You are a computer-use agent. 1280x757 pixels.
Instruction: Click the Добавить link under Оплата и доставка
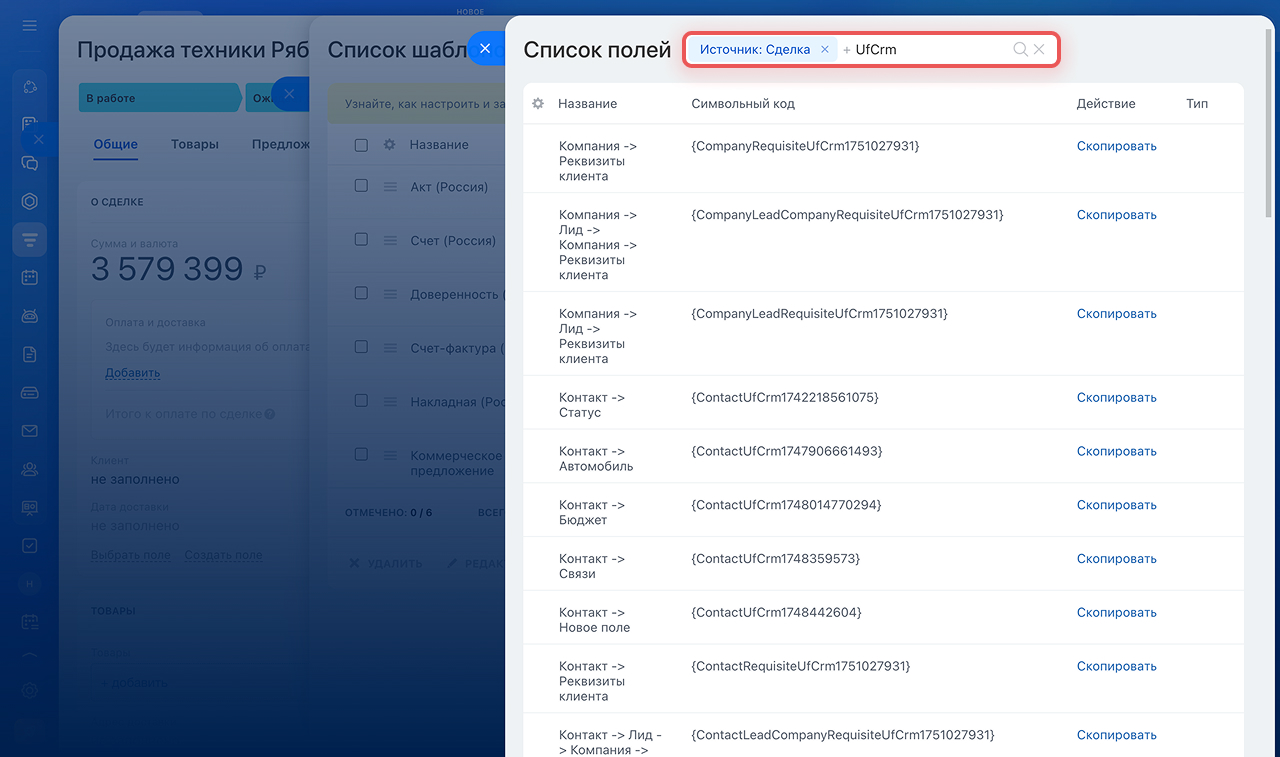point(133,373)
